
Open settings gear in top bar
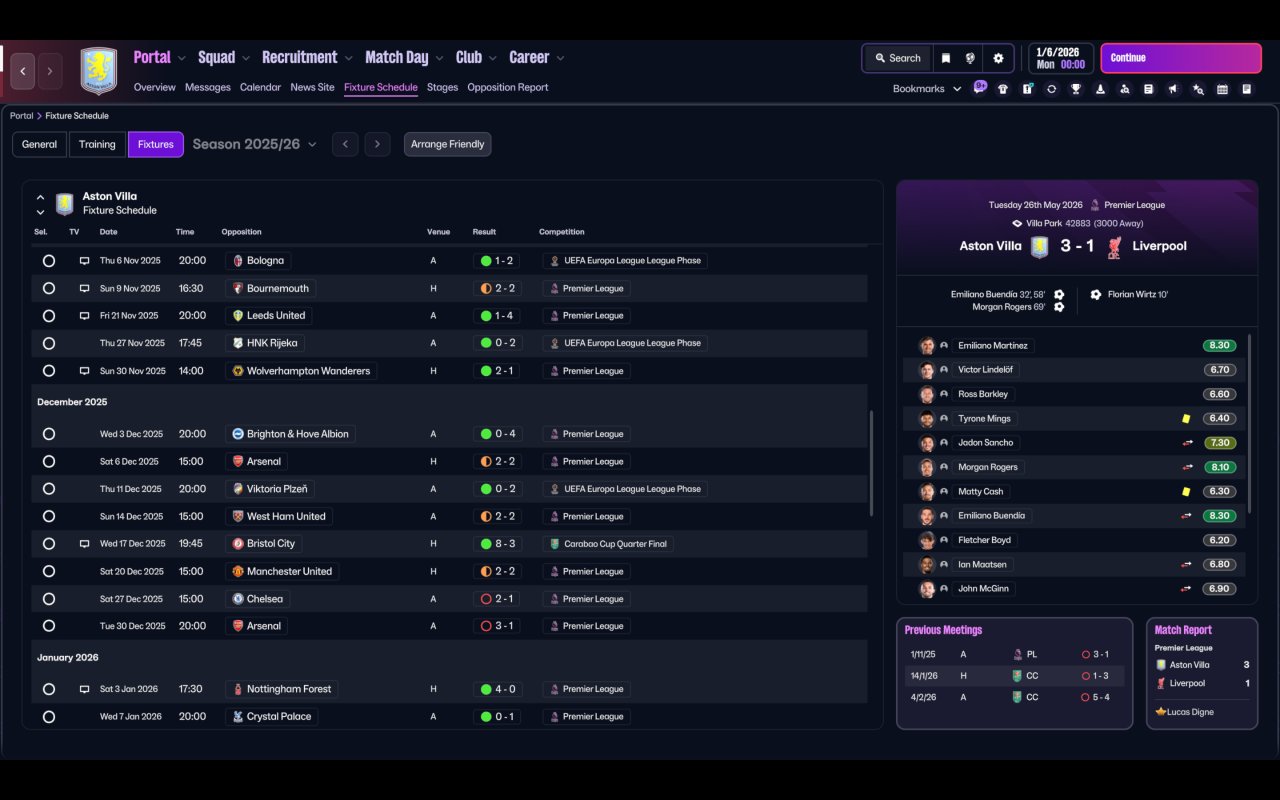998,58
